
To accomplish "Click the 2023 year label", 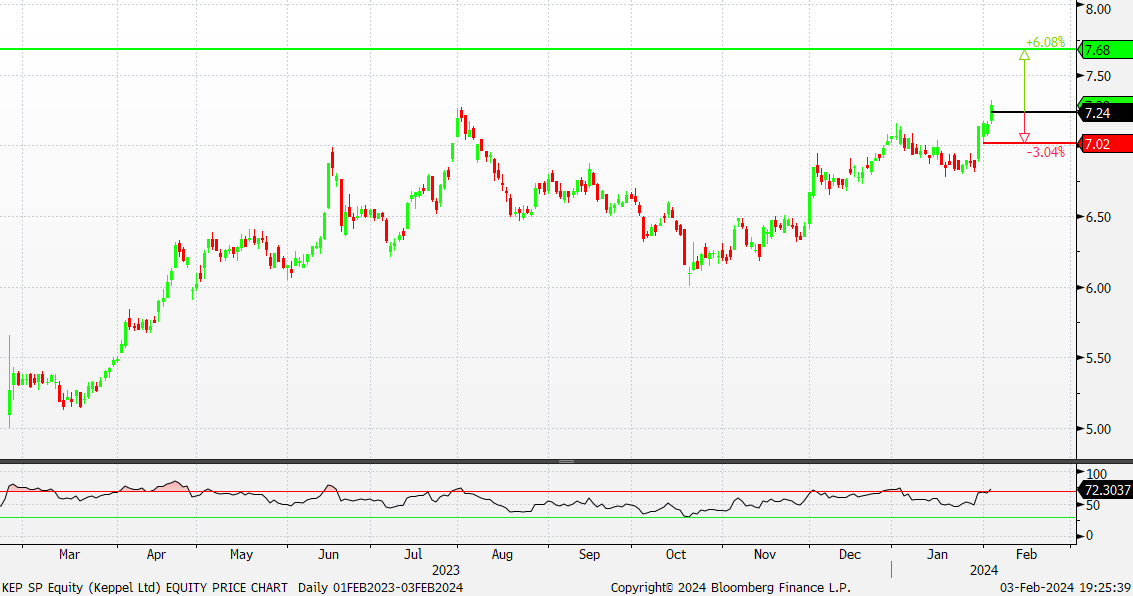I will [445, 570].
